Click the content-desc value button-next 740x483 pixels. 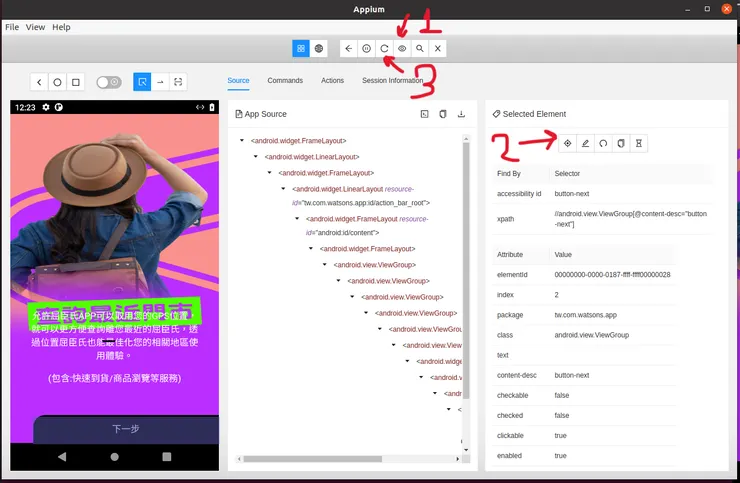(572, 375)
